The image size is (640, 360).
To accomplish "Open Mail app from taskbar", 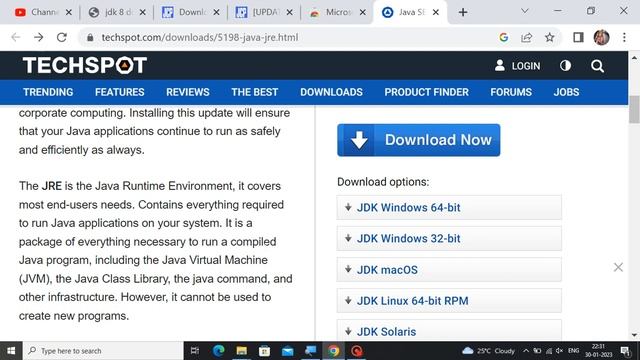I will 287,351.
